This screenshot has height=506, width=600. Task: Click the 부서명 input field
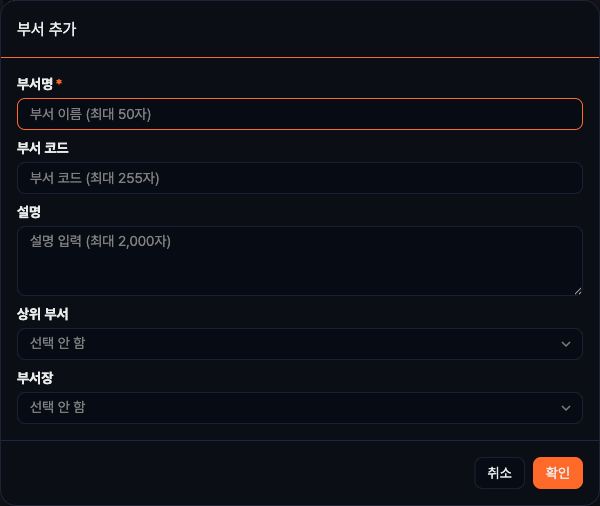[x=300, y=114]
